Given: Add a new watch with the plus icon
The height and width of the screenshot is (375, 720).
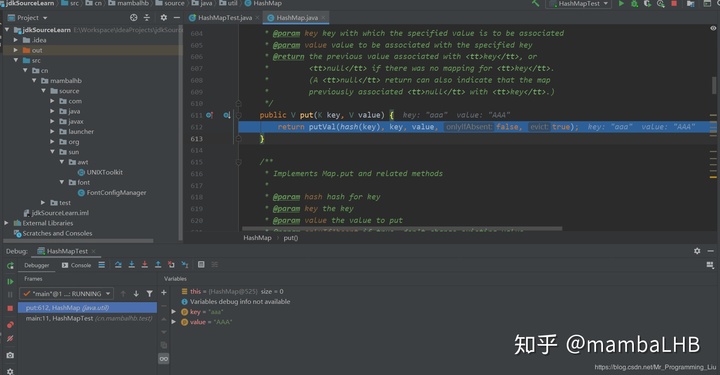Looking at the screenshot, I should coord(163,292).
